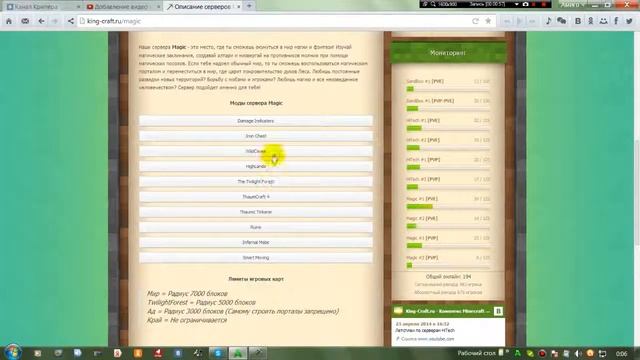Open Twitter bird icon in browser toolbar
The image size is (640, 360).
pos(629,21)
